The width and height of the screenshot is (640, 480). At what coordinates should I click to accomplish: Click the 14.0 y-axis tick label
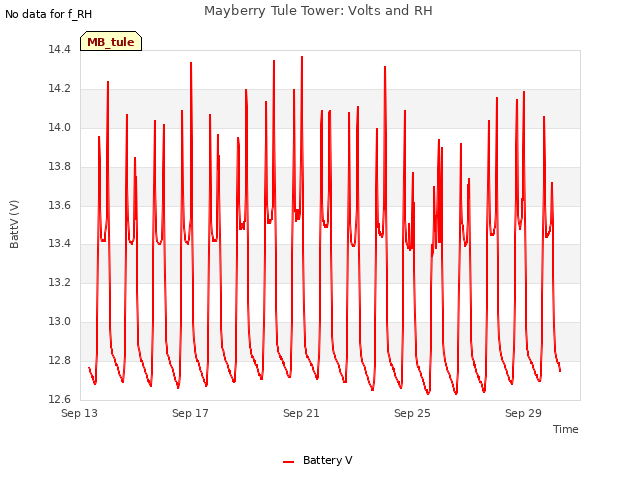60,127
